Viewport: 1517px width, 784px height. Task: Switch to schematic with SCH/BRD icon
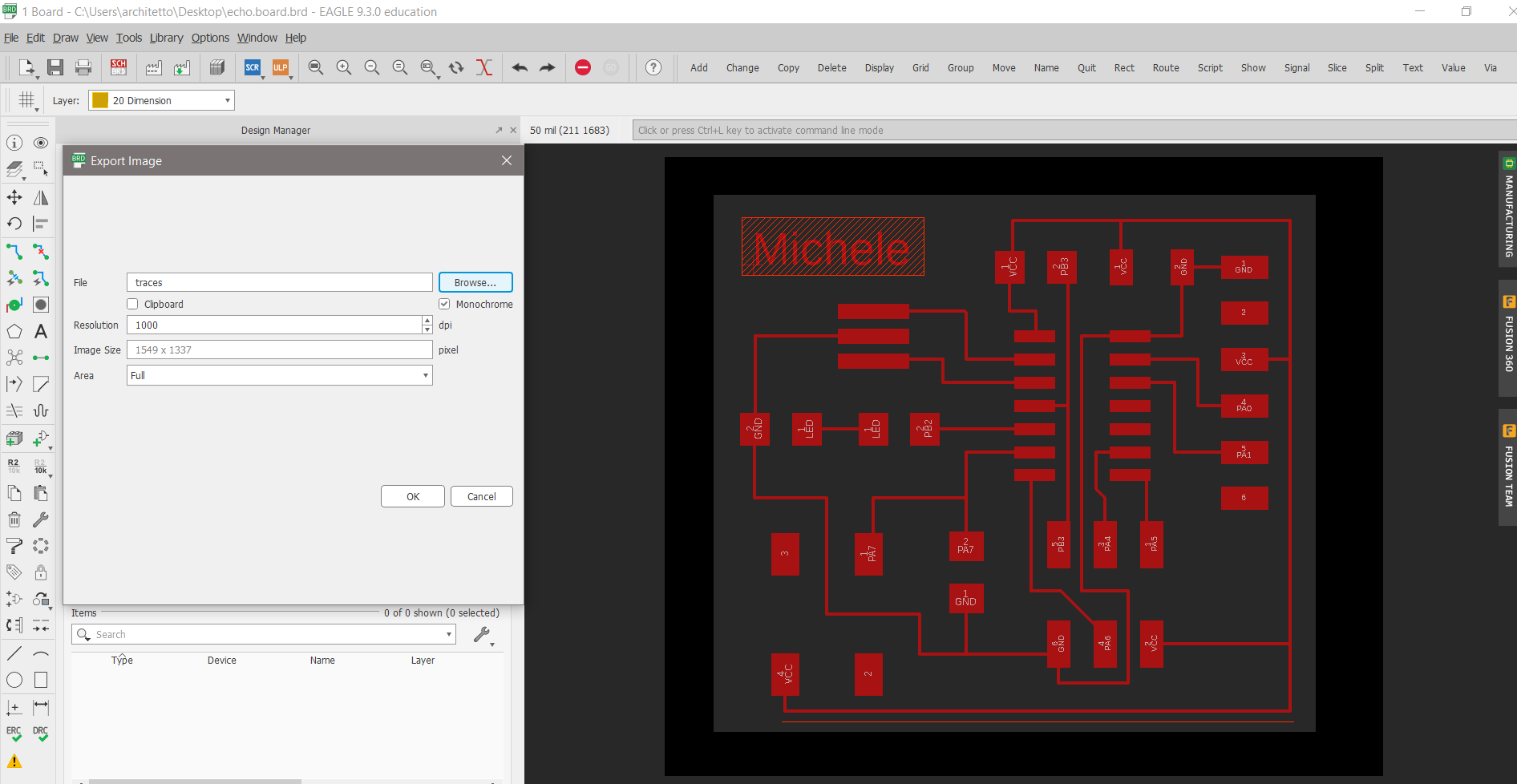tap(119, 68)
